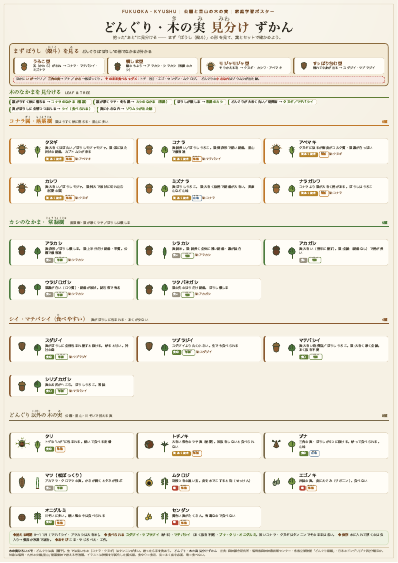Click the section heading カシのなかま・常緑樹
This screenshot has width=398, height=563.
(37, 222)
